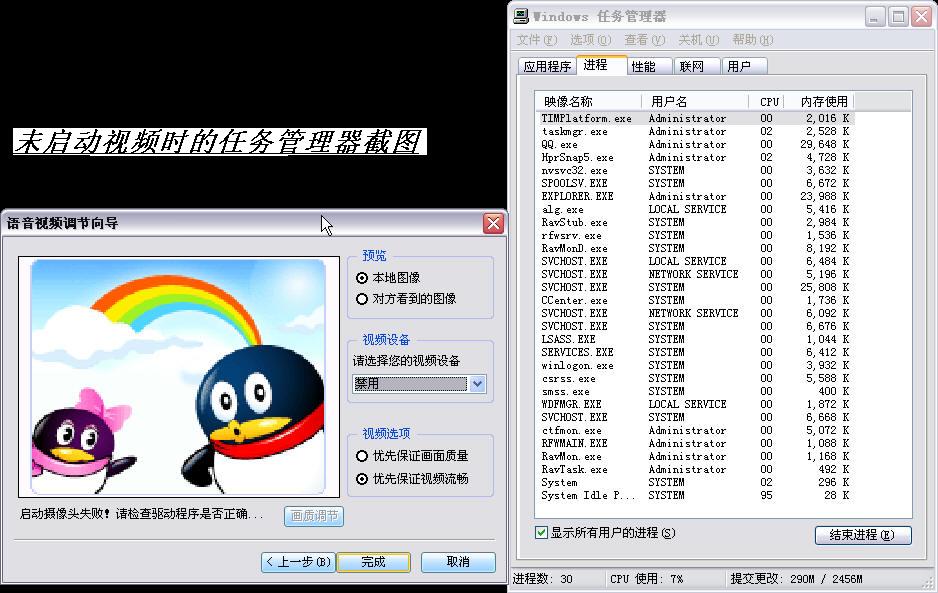938x593 pixels.
Task: Open the 帮助 menu in Task Manager
Action: coord(753,40)
